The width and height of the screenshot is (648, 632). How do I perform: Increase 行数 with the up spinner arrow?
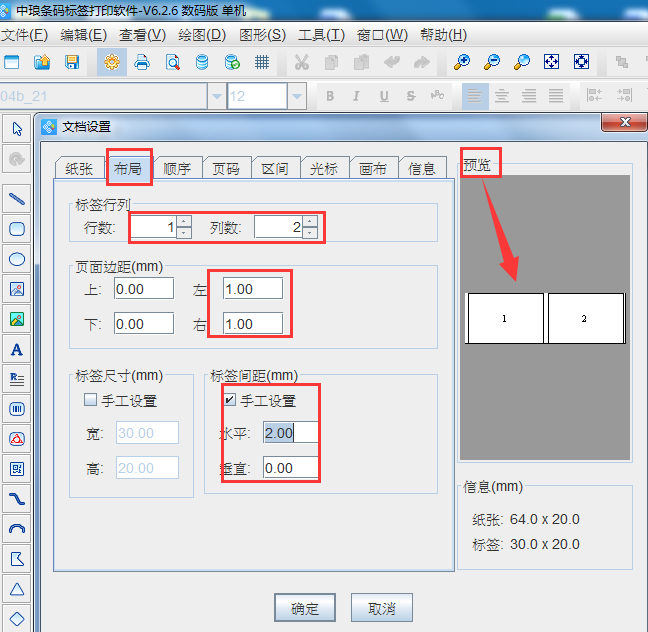[x=184, y=222]
